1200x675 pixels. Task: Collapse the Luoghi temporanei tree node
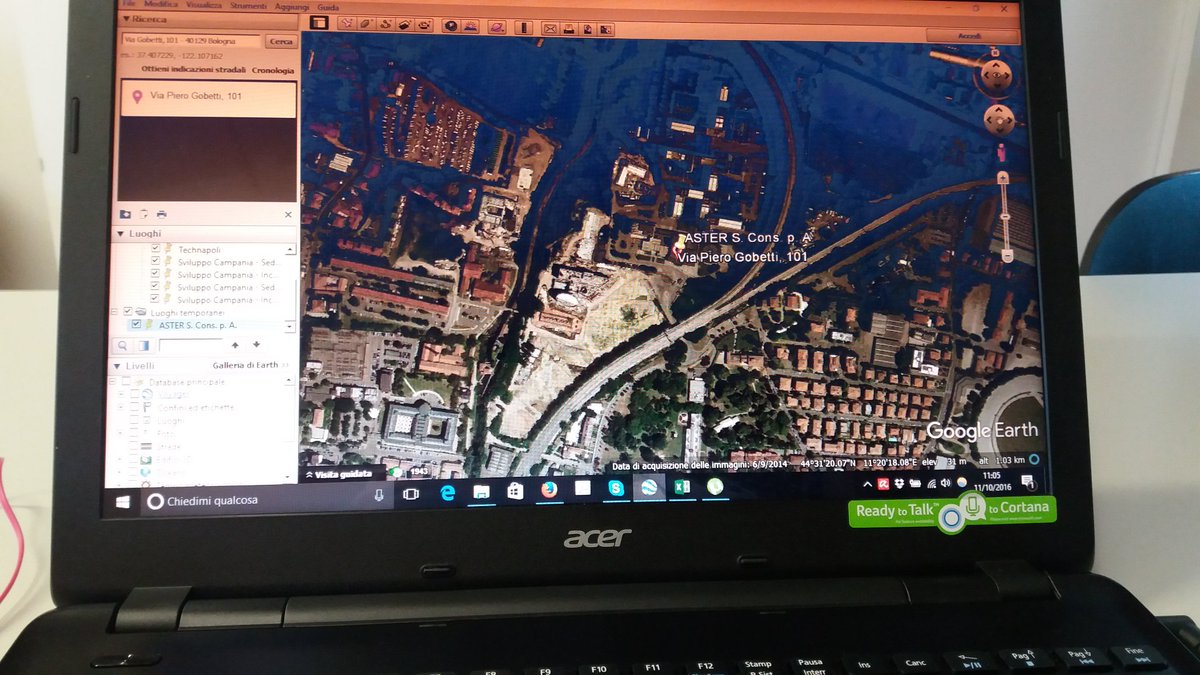coord(114,311)
